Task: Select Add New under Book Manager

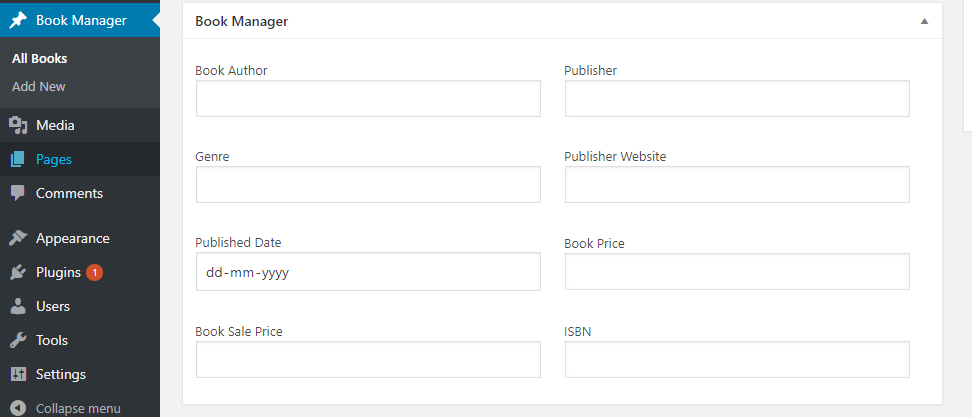Action: [x=38, y=87]
